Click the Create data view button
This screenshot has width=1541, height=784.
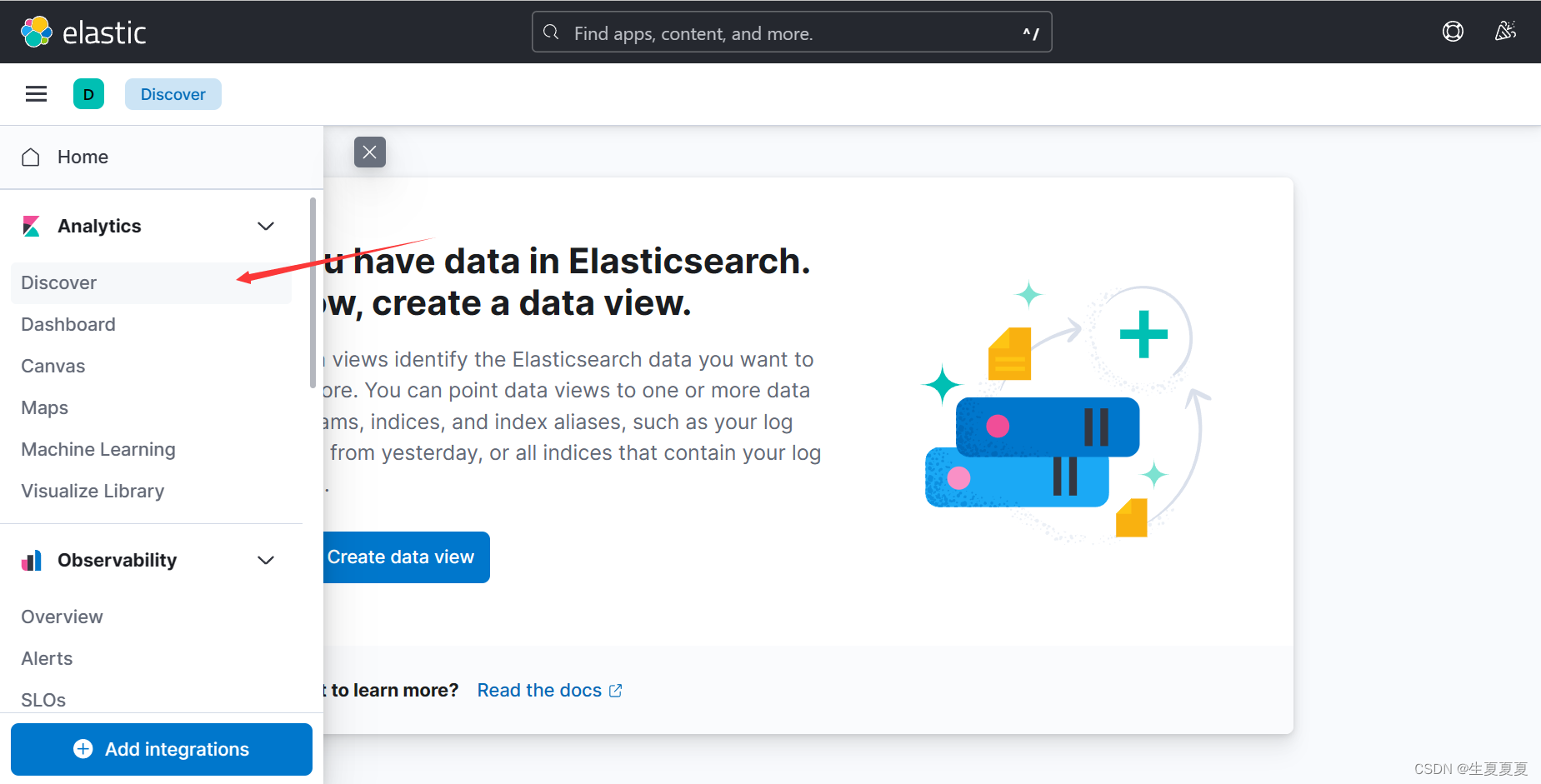[x=405, y=557]
